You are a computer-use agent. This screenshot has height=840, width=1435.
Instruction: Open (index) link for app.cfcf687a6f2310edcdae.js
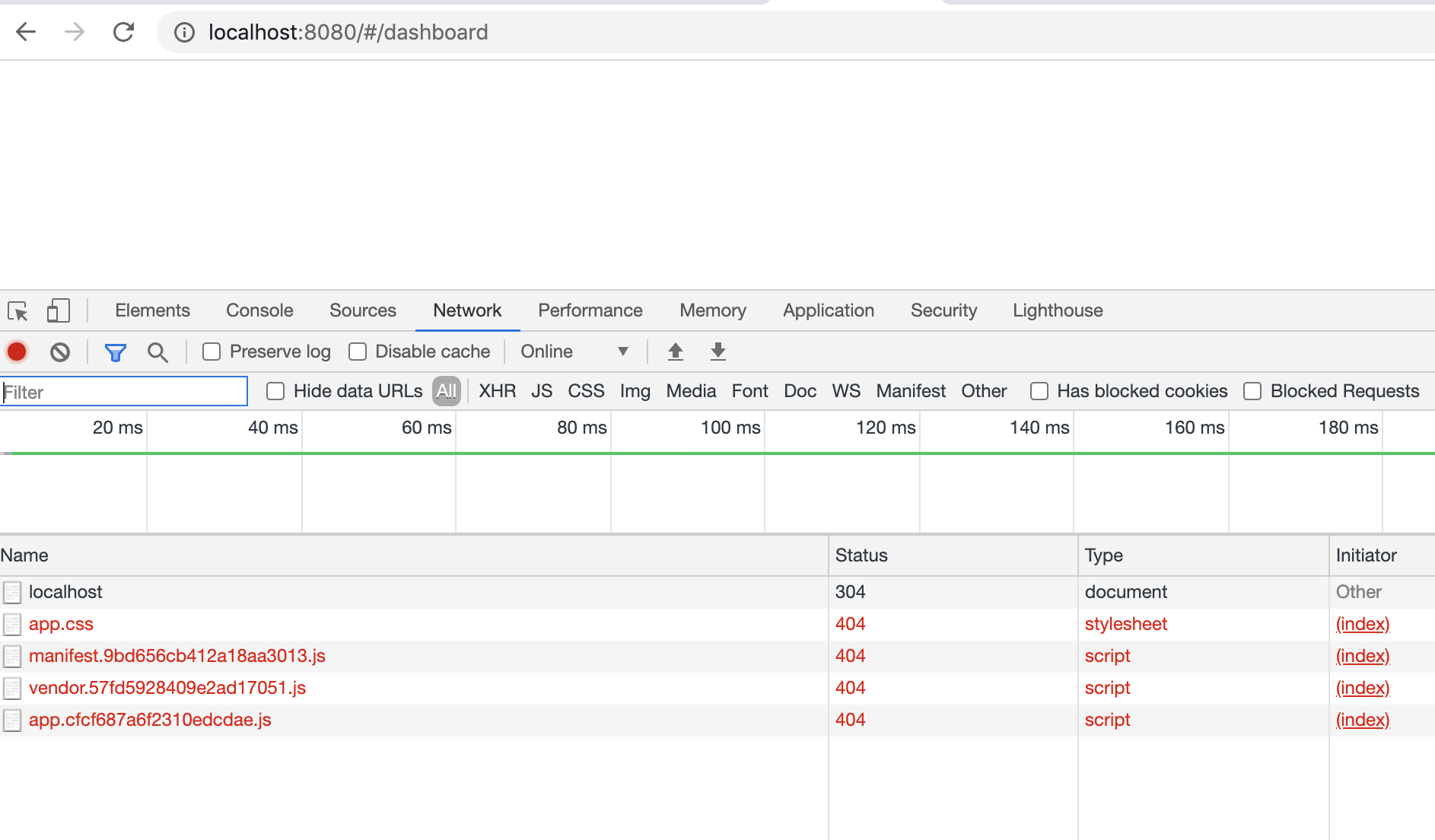(x=1363, y=720)
